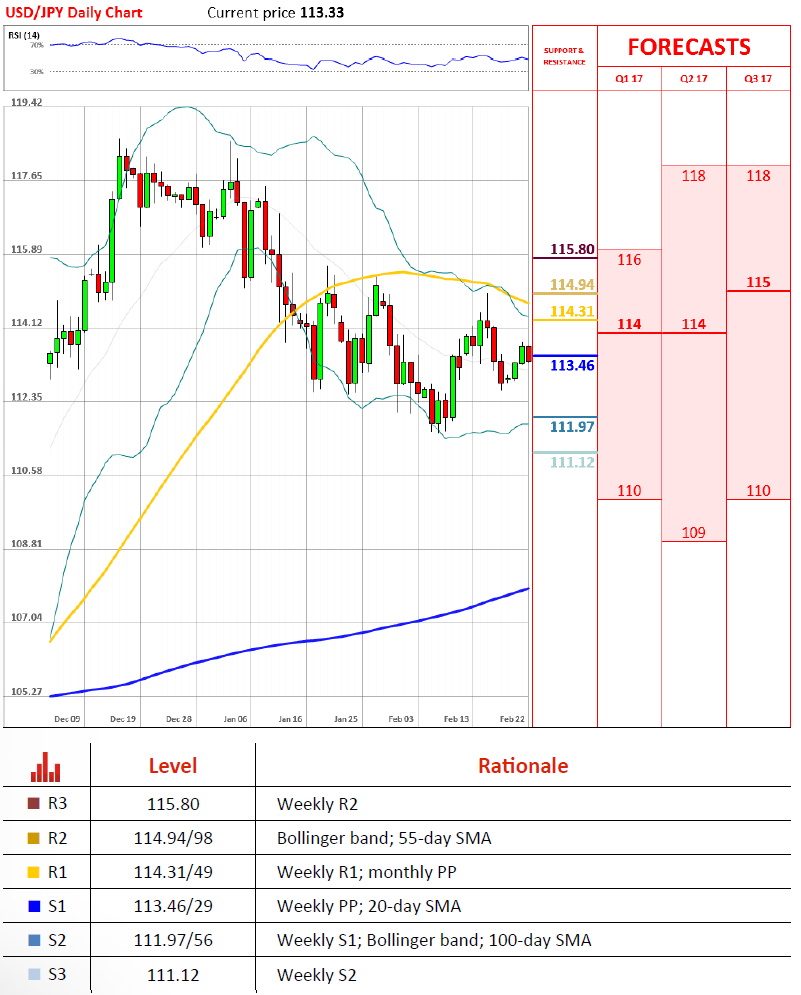Click the Dec 09 date axis label
Viewport: 801px width, 995px height.
[67, 719]
